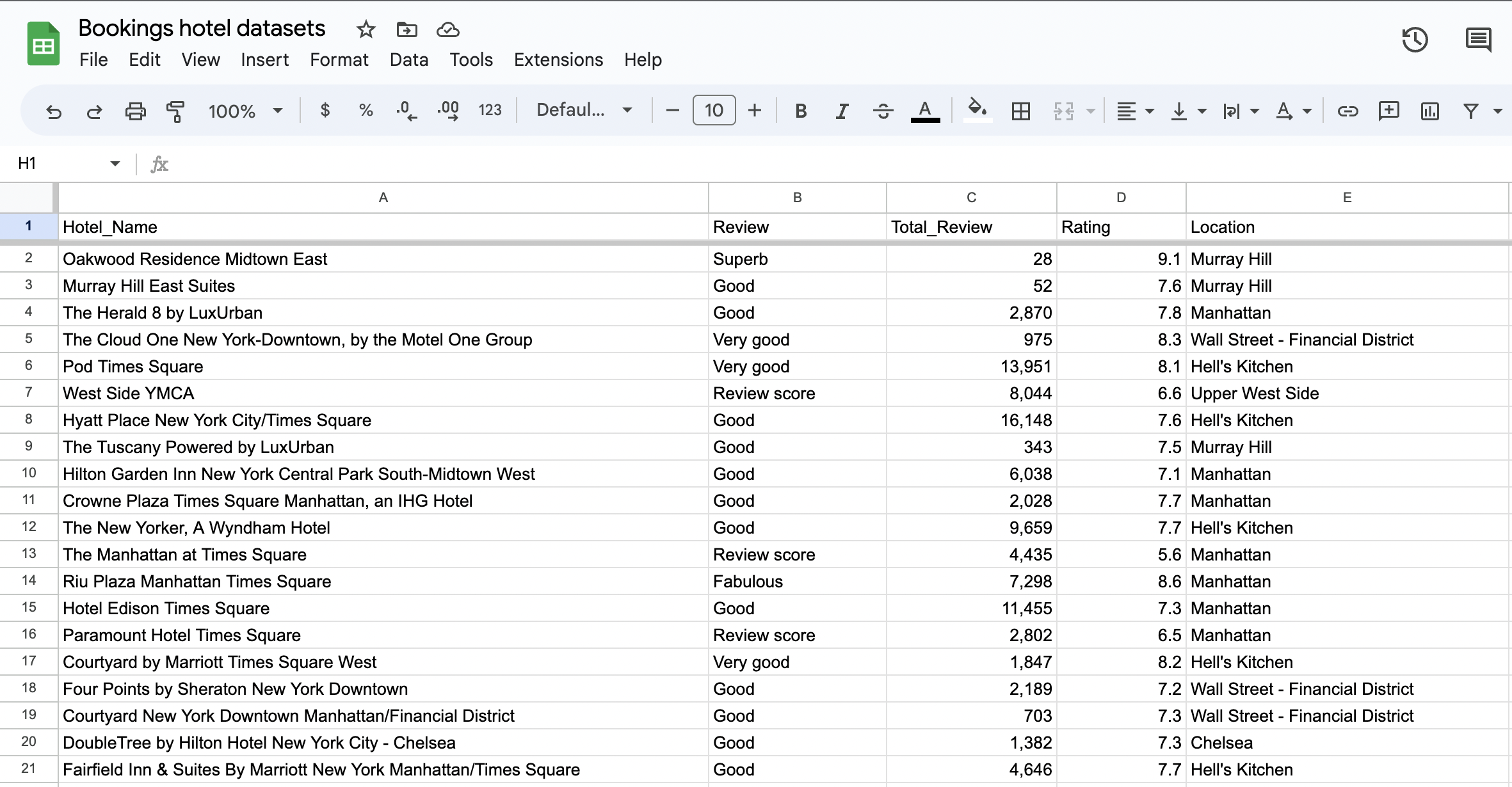
Task: Insert a link
Action: tap(1348, 111)
